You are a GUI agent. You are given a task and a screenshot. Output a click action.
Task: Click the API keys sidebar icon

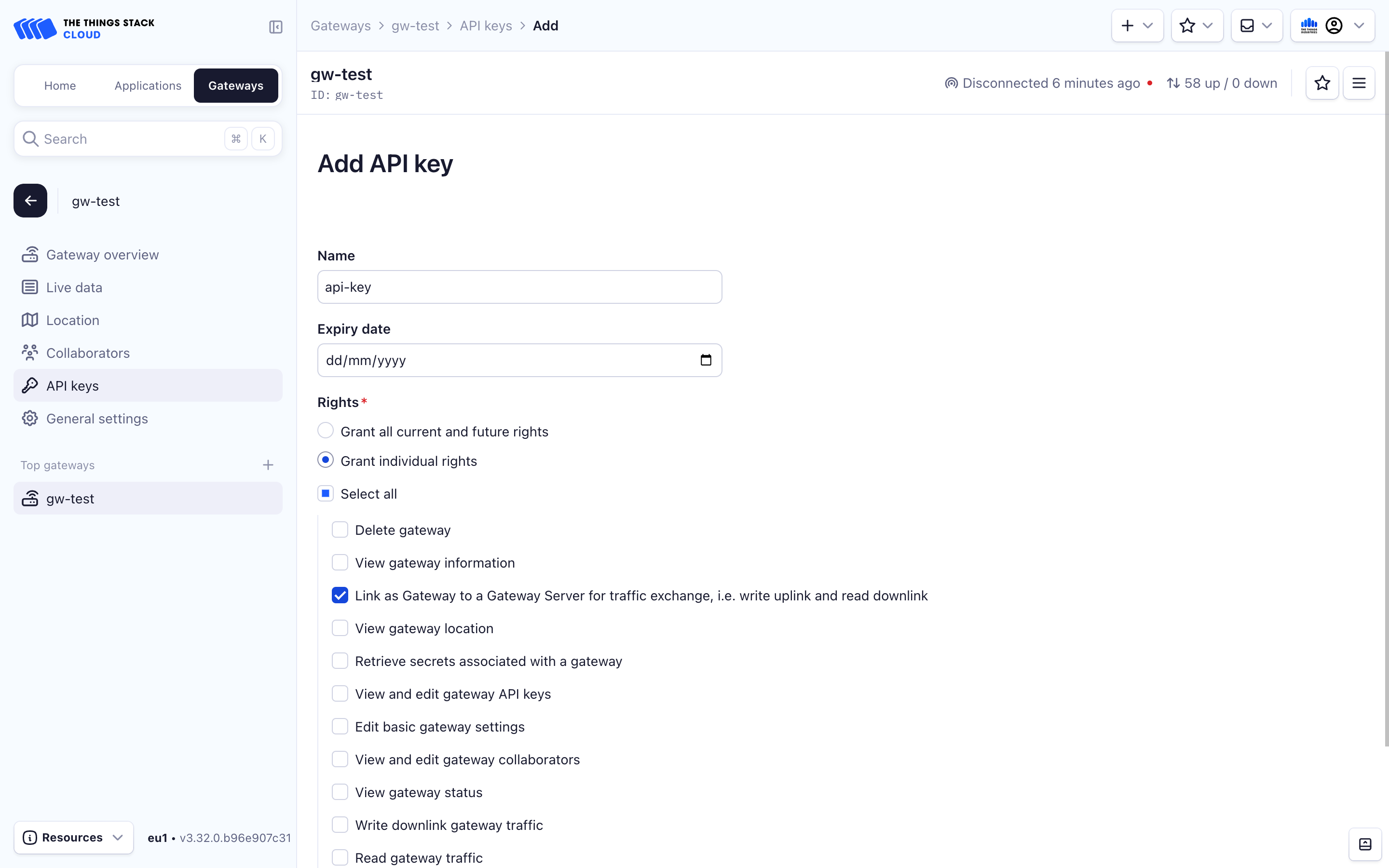[x=33, y=385]
